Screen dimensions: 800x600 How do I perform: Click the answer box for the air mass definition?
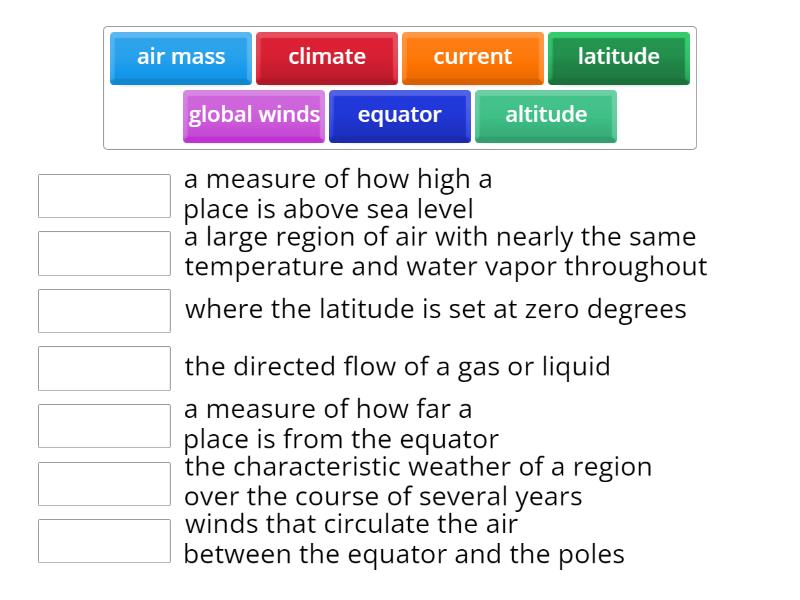(x=104, y=253)
